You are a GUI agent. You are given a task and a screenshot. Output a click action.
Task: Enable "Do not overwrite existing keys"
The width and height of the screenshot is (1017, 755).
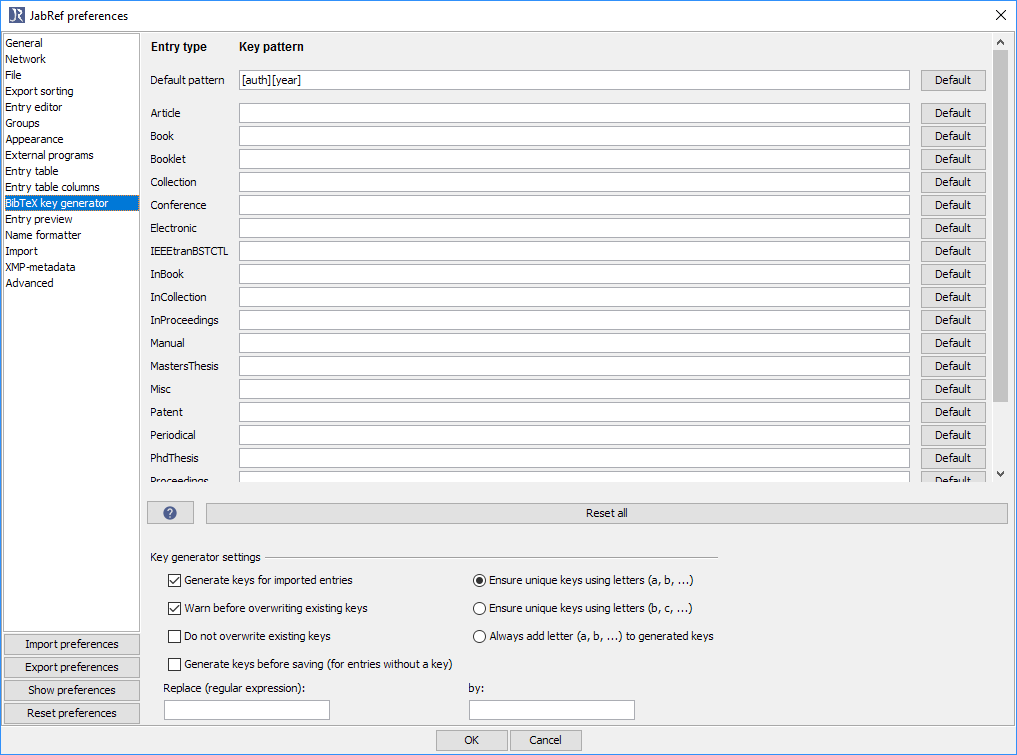[x=174, y=635]
